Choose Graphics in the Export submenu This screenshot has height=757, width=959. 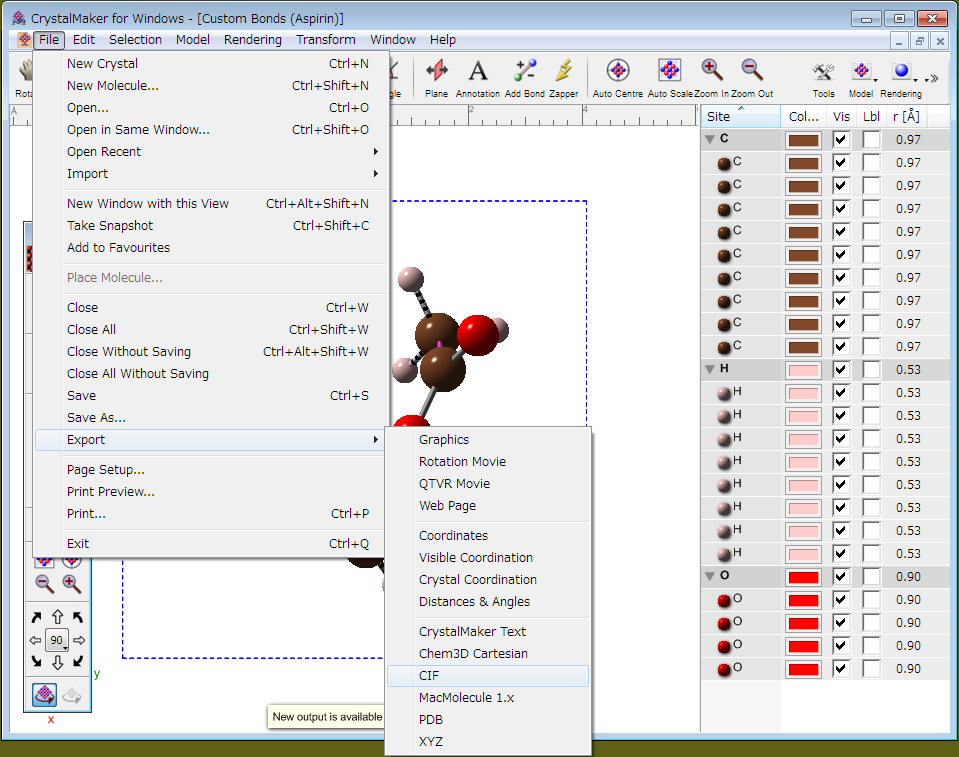pos(488,440)
